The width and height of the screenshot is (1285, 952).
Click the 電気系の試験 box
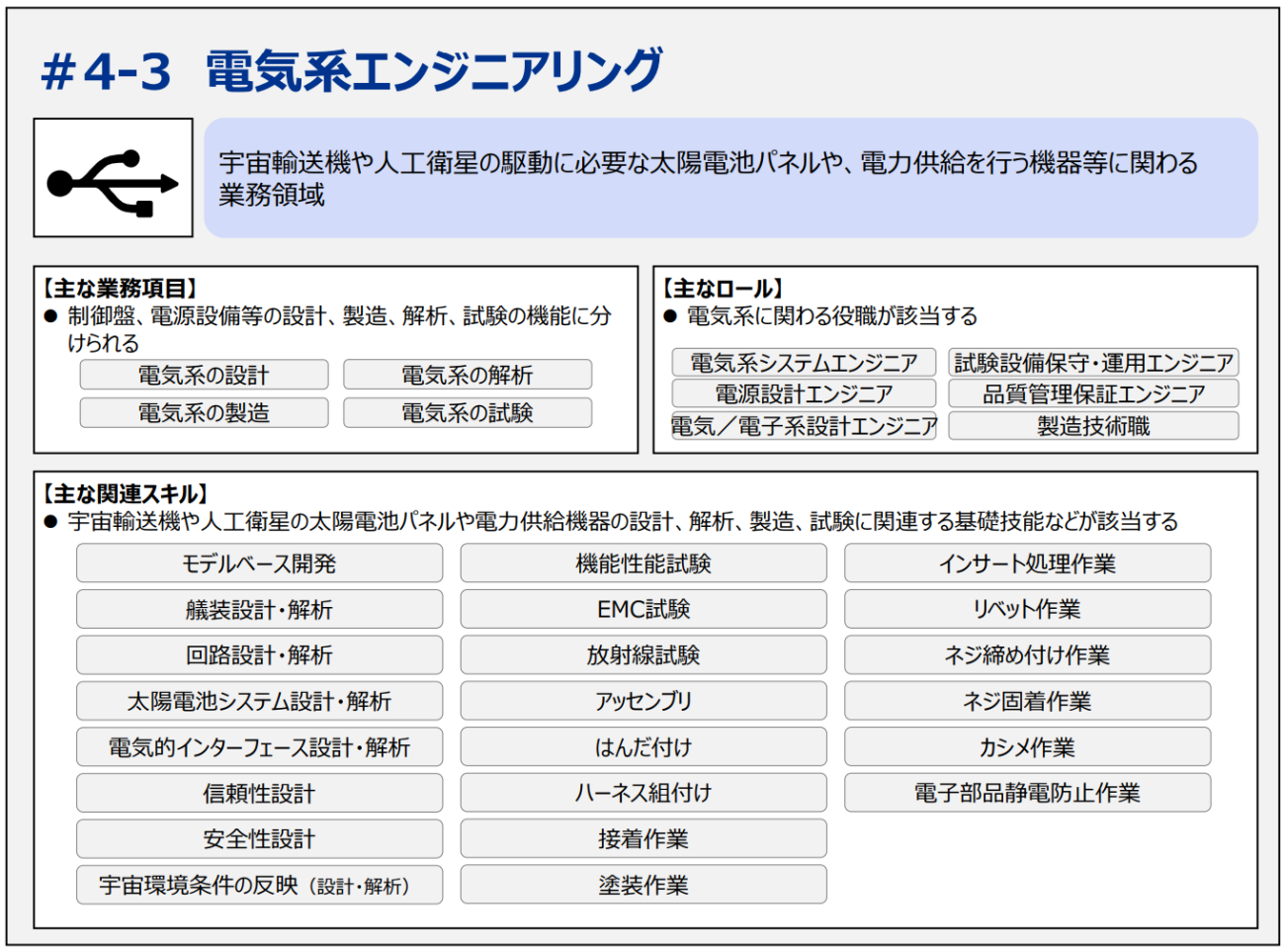coord(468,413)
